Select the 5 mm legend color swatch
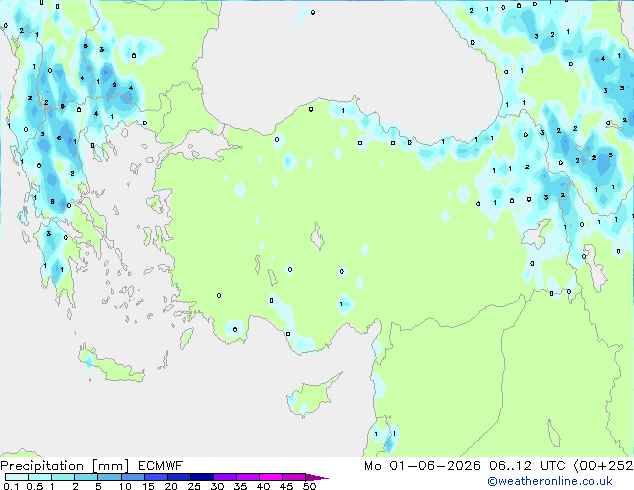634x490 pixels. coord(109,477)
